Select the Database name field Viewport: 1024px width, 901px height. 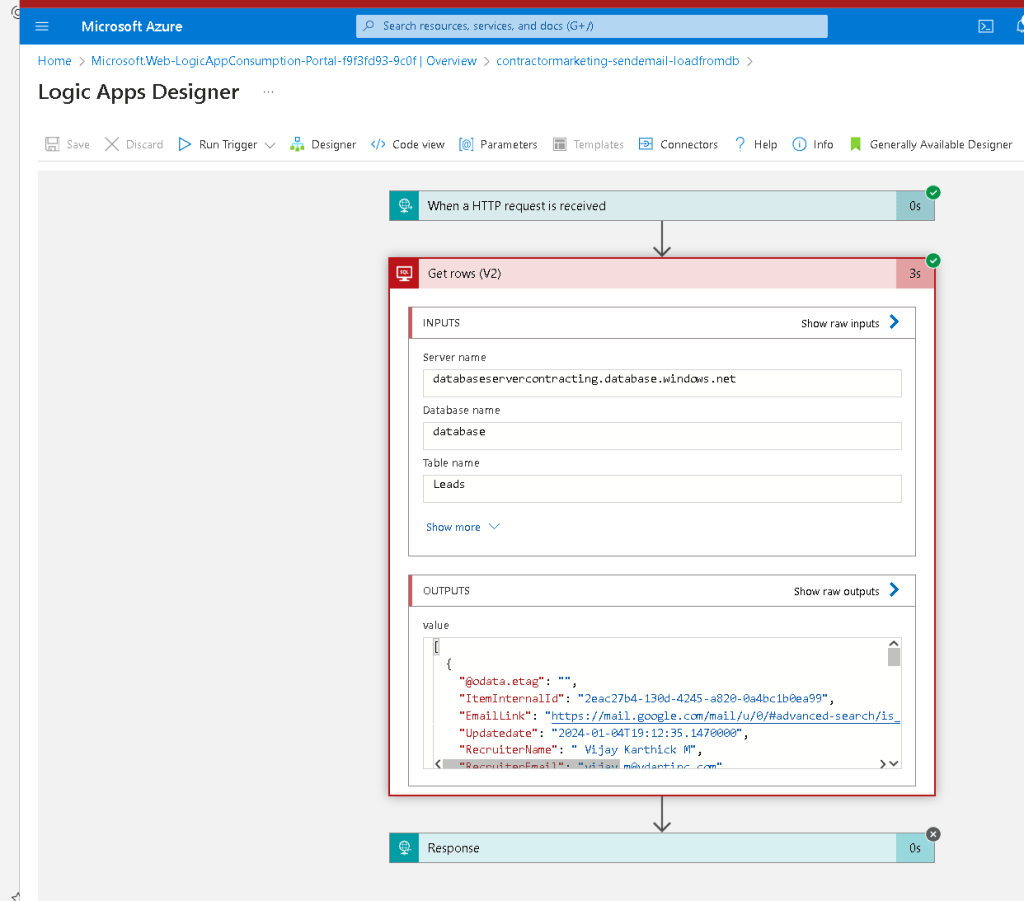tap(662, 435)
